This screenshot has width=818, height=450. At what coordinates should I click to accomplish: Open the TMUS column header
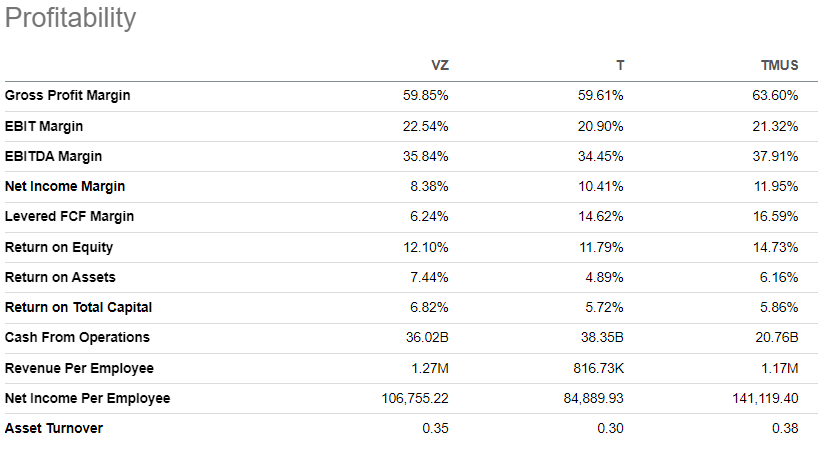tap(780, 66)
